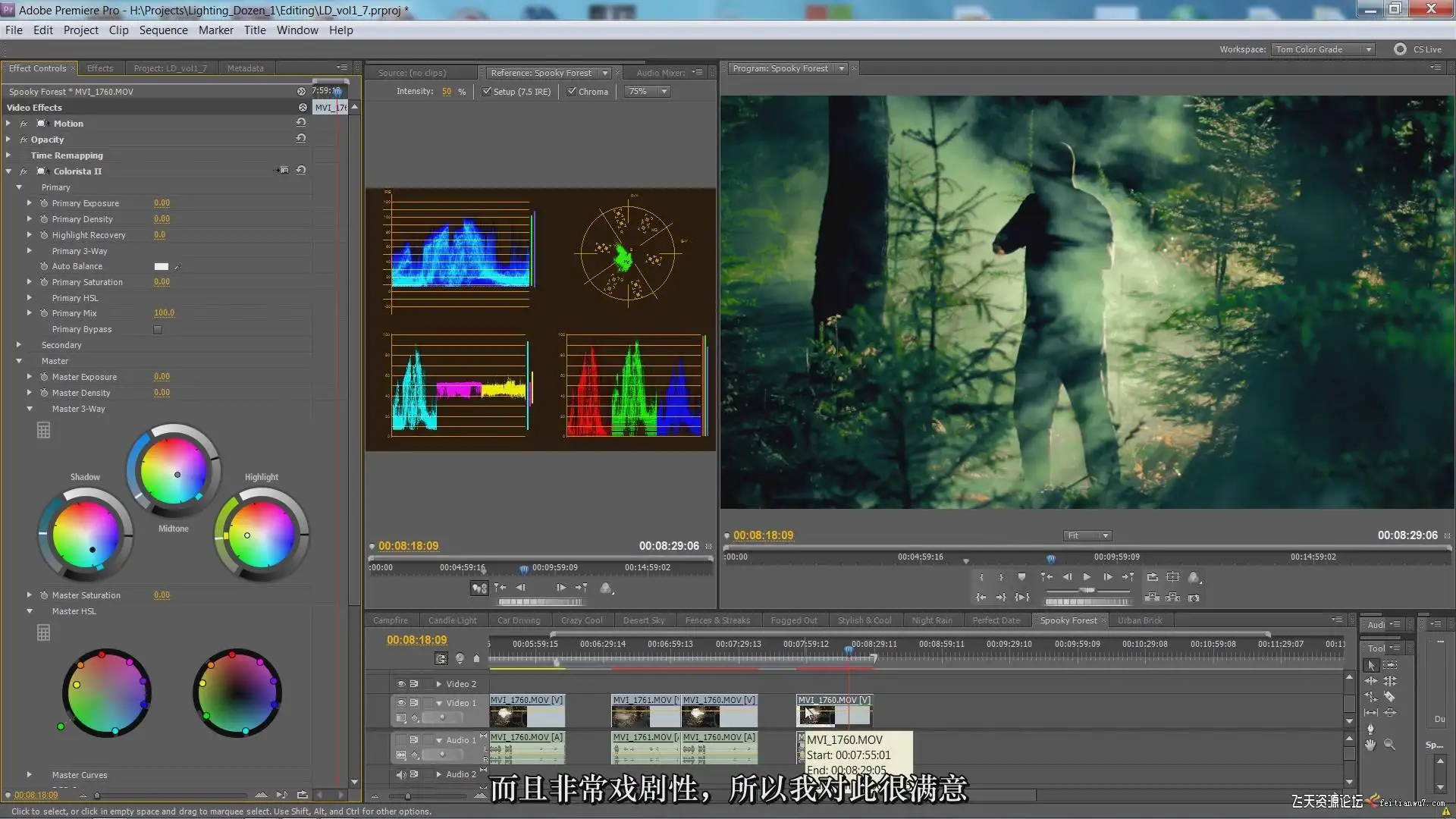Open the Sequence menu
The image size is (1456, 819).
coord(163,30)
